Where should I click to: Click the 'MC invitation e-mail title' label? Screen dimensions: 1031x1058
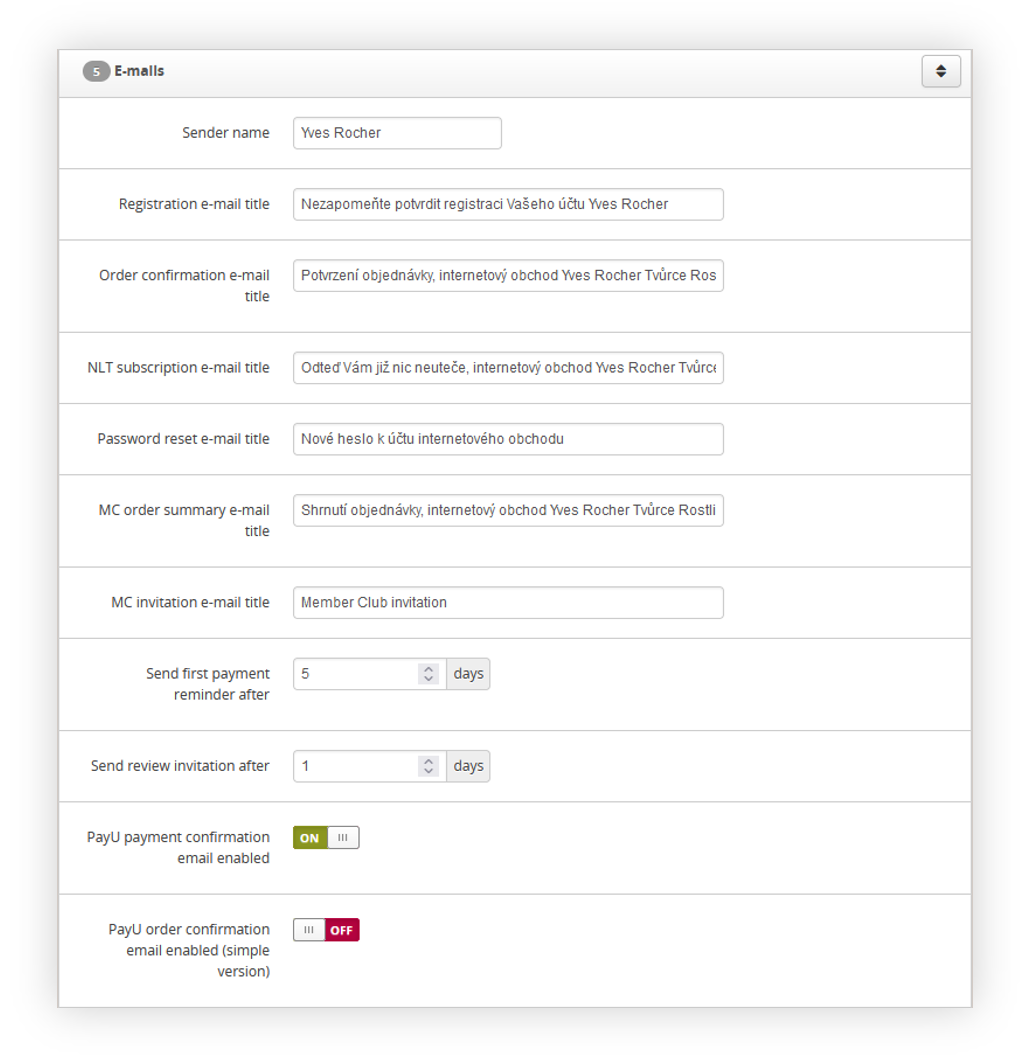coord(190,603)
